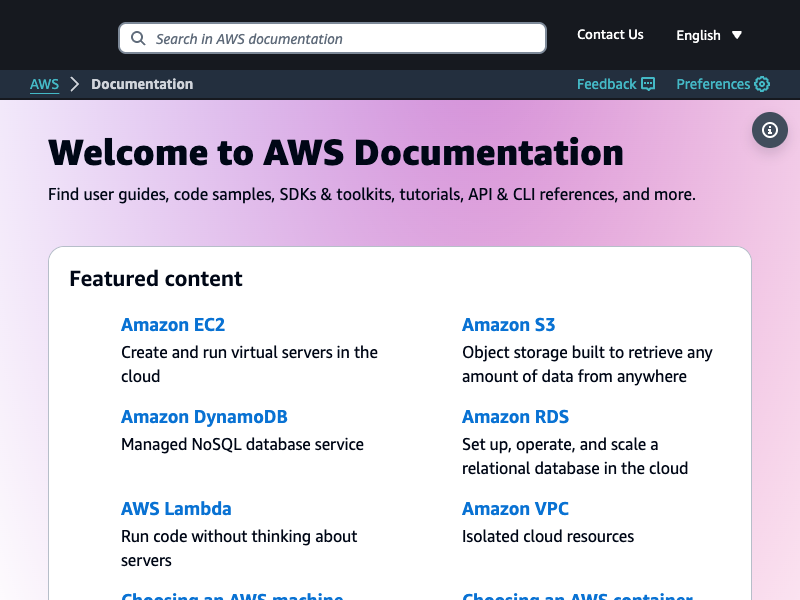Viewport: 800px width, 600px height.
Task: Go to the AWS breadcrumb link
Action: pos(44,84)
